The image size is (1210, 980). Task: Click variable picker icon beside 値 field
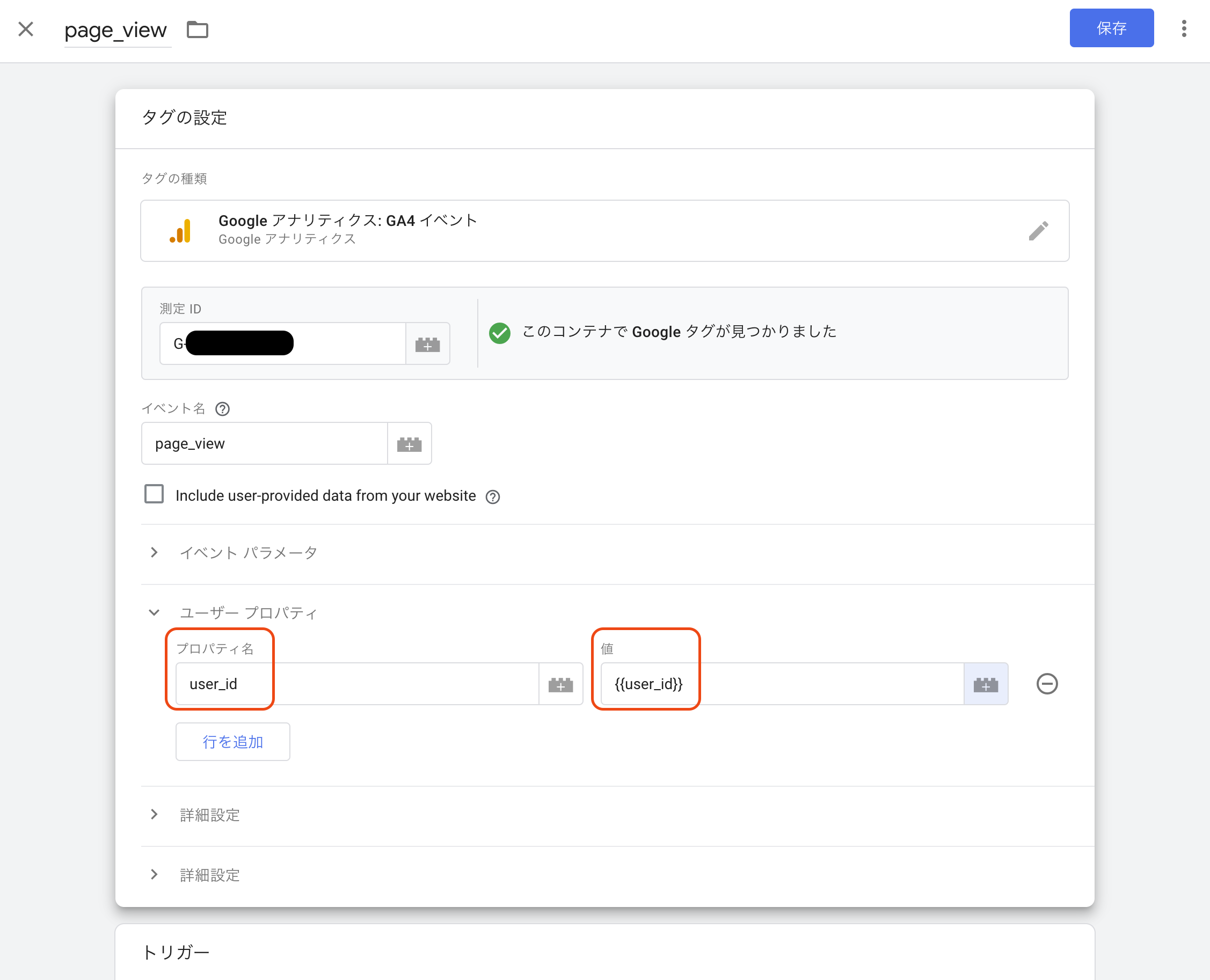[x=985, y=684]
